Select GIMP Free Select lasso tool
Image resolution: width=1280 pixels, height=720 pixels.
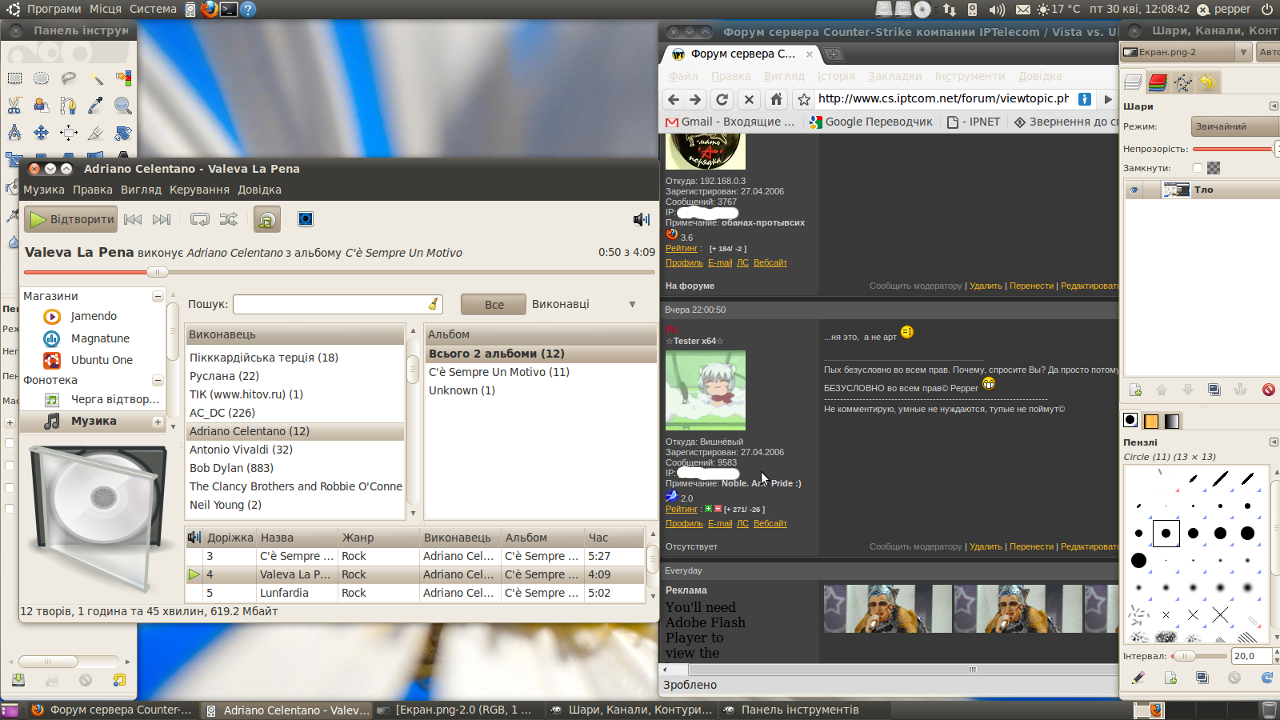tap(69, 78)
